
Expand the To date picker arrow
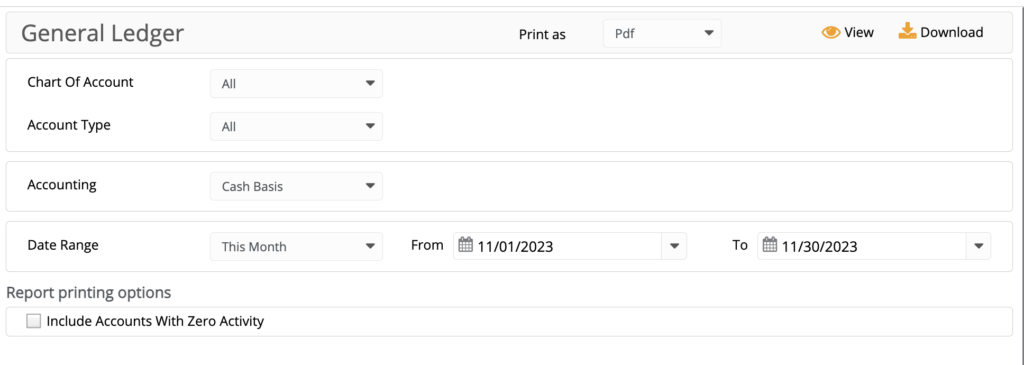click(978, 246)
